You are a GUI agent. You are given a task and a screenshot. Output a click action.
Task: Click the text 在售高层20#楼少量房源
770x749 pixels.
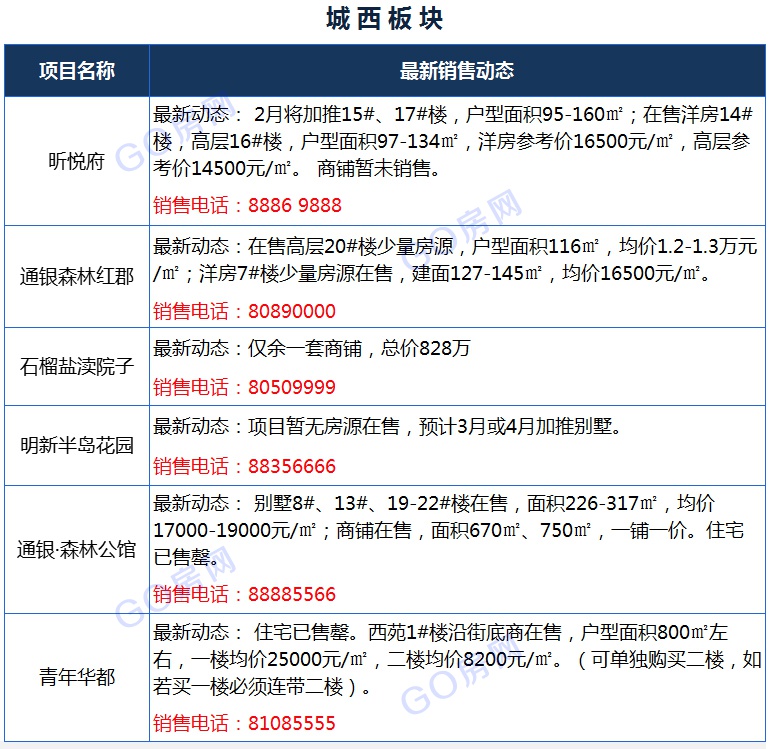click(350, 247)
